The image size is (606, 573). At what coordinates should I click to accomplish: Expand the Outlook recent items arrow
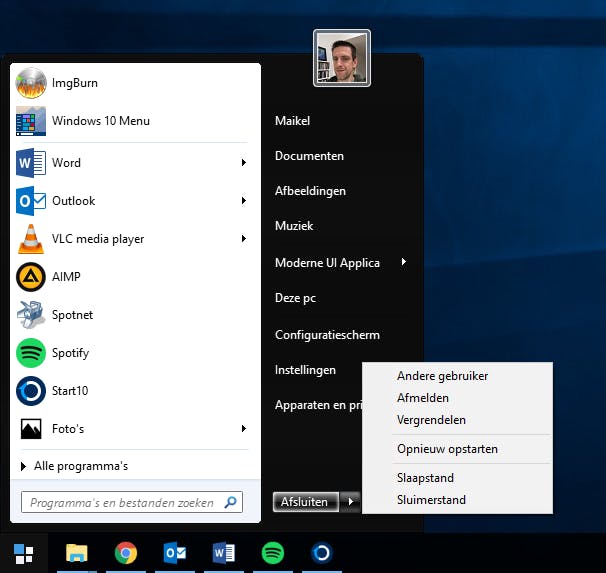tap(244, 201)
